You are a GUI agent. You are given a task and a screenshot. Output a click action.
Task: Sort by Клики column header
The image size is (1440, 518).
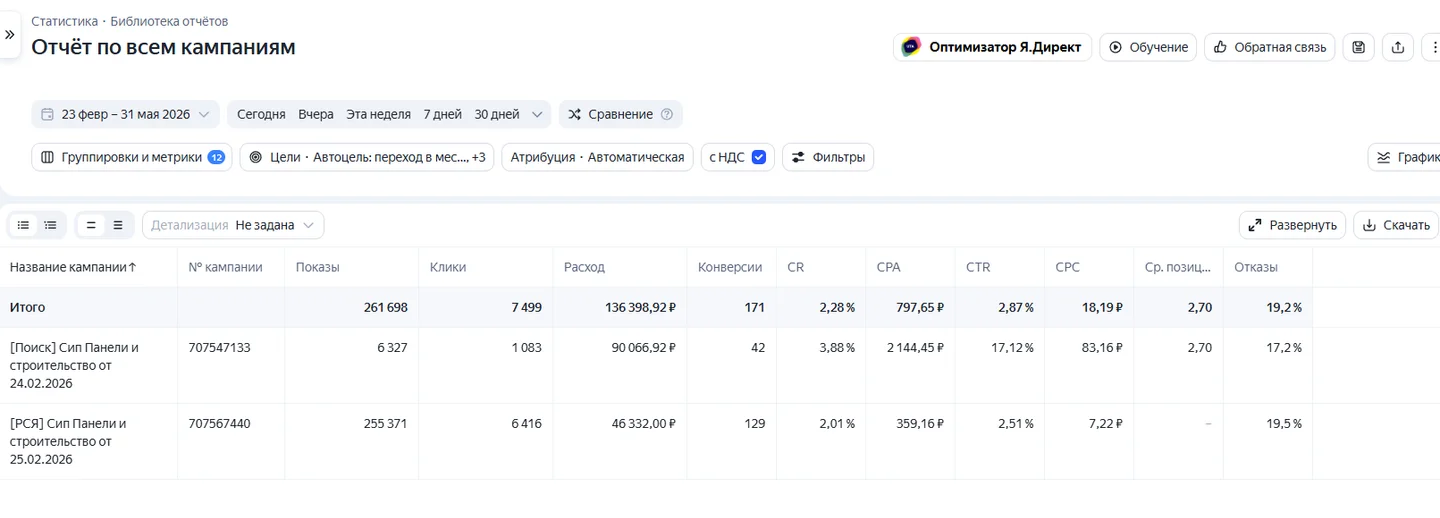pyautogui.click(x=448, y=267)
